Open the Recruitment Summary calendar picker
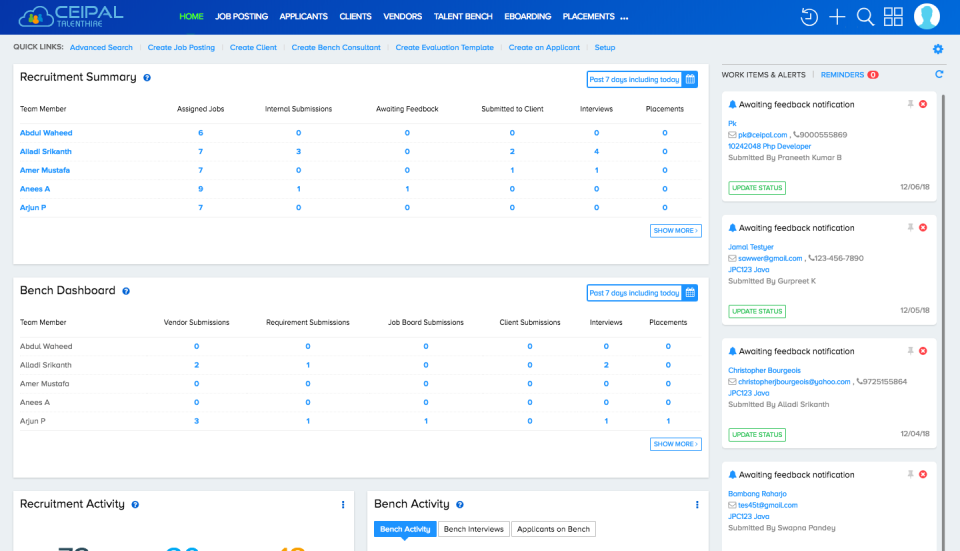This screenshot has width=960, height=551. 690,79
